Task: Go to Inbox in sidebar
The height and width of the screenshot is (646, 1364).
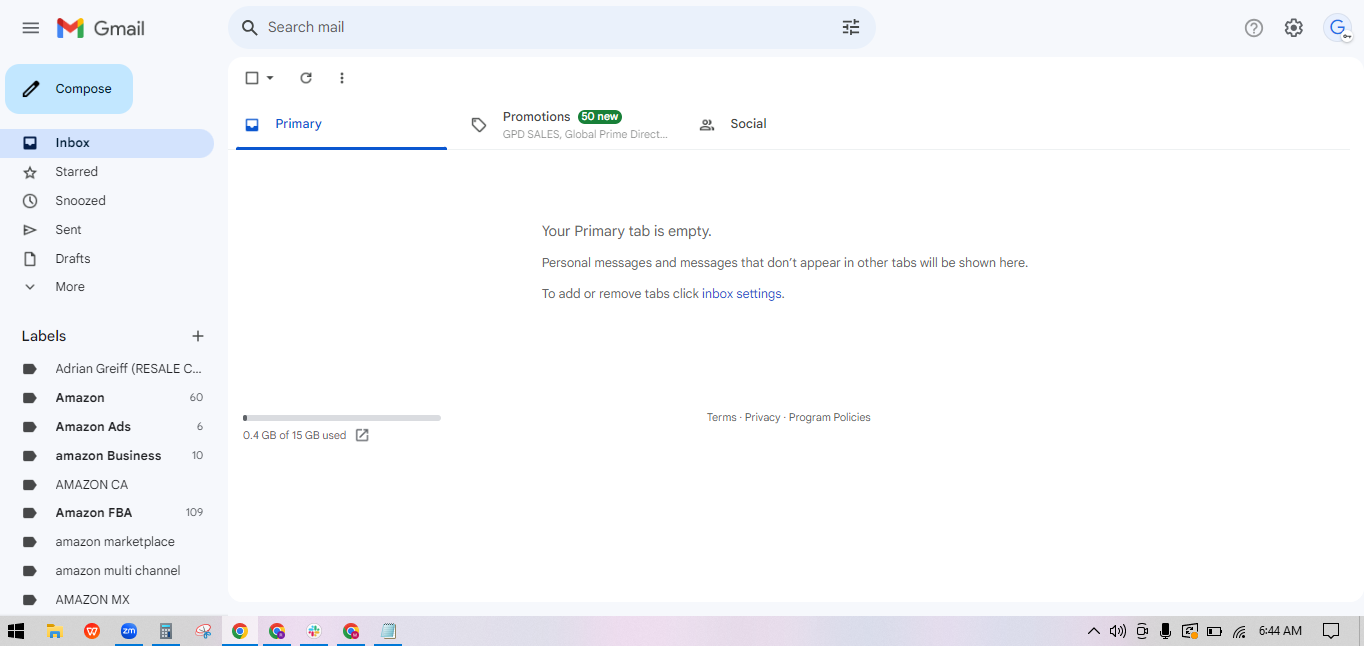Action: click(x=107, y=143)
